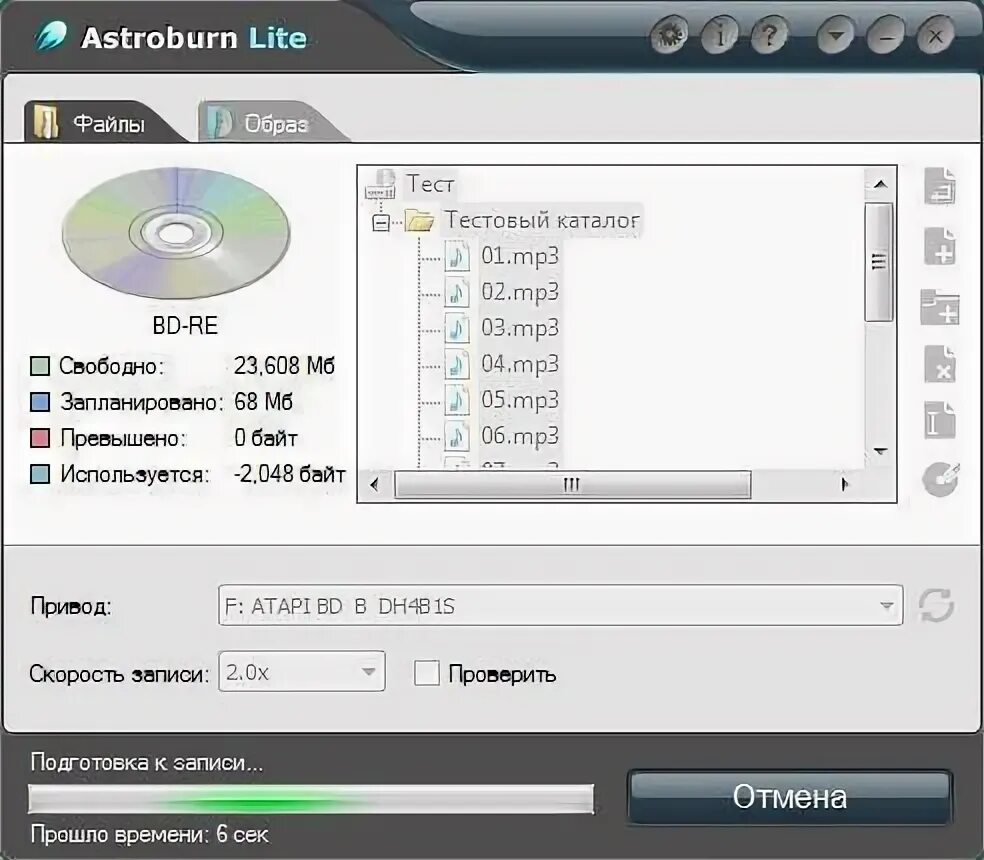The height and width of the screenshot is (860, 984).
Task: Click the add folder icon
Action: (939, 306)
